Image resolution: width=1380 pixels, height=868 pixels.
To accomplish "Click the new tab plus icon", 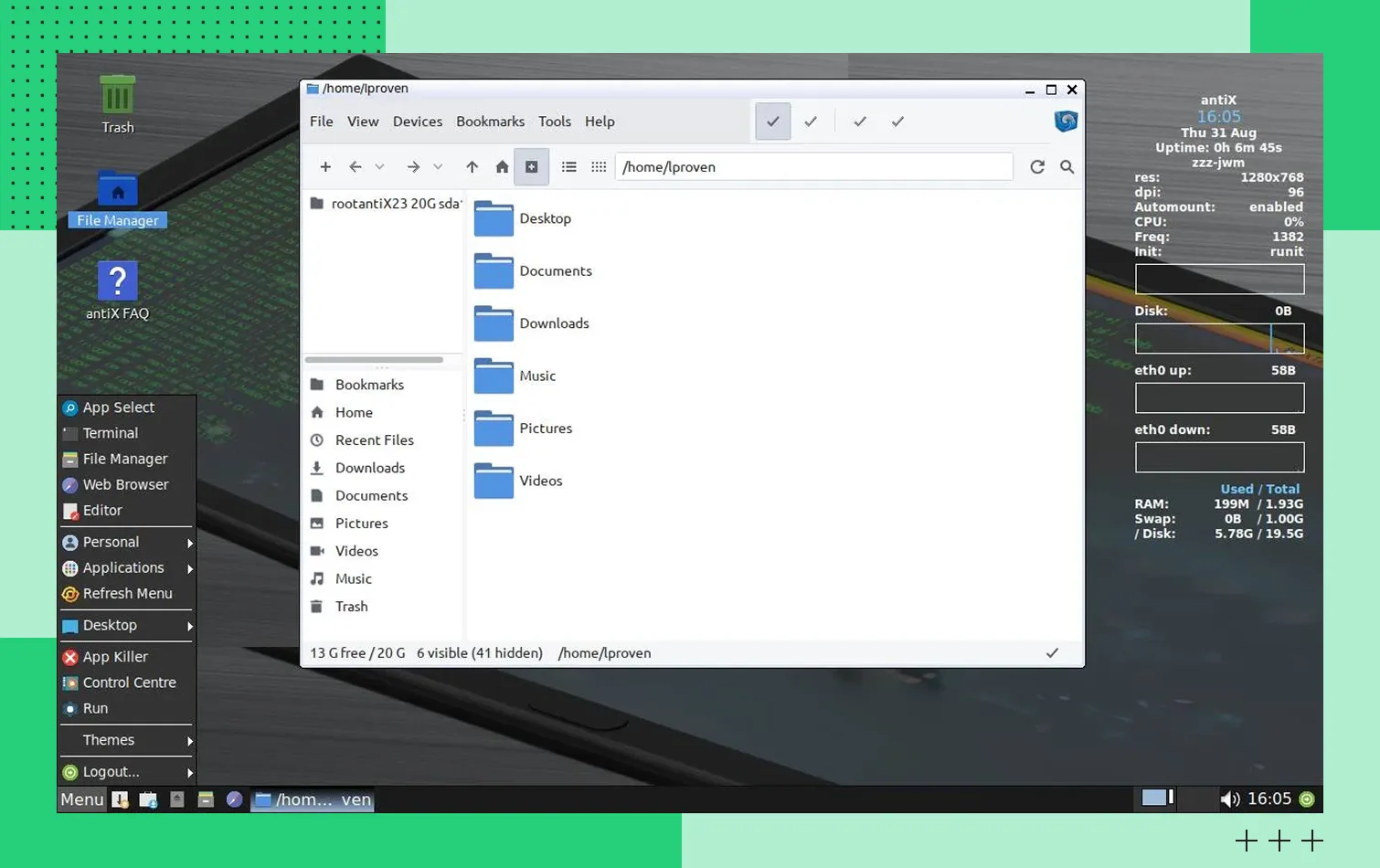I will (x=325, y=167).
